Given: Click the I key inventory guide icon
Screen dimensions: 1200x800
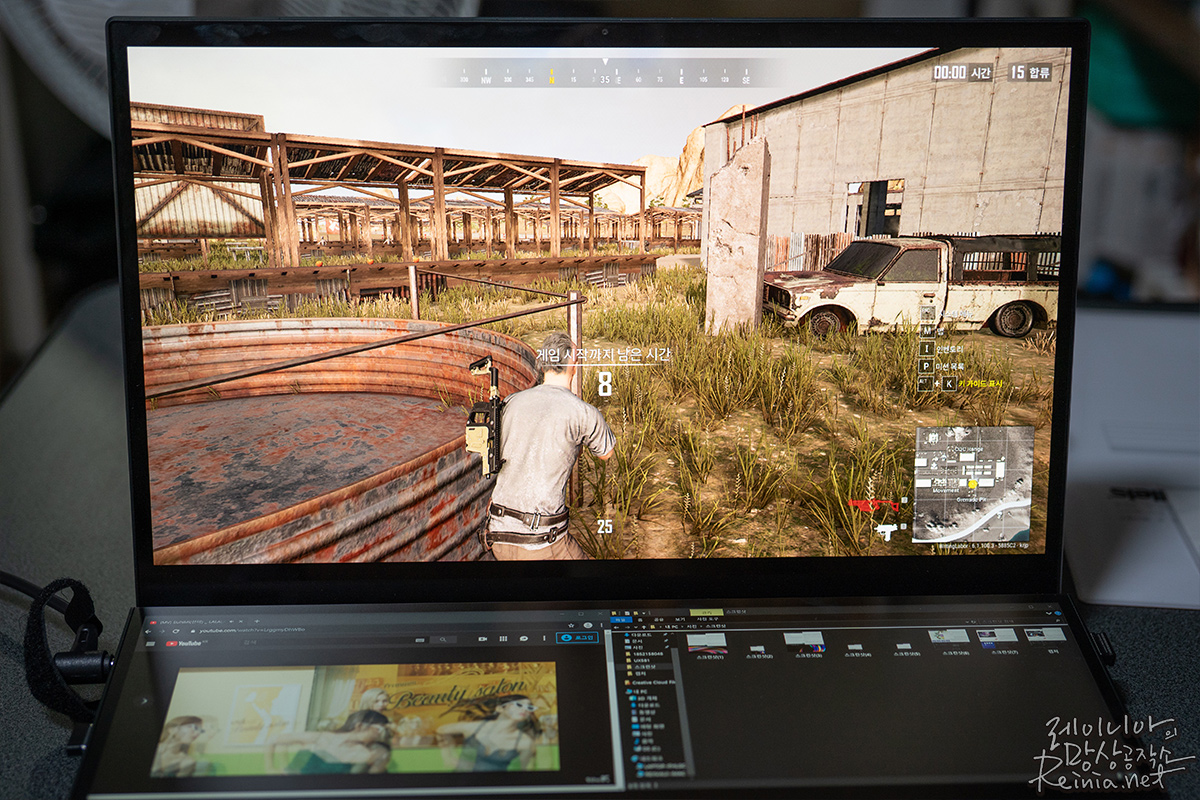Looking at the screenshot, I should coord(927,349).
